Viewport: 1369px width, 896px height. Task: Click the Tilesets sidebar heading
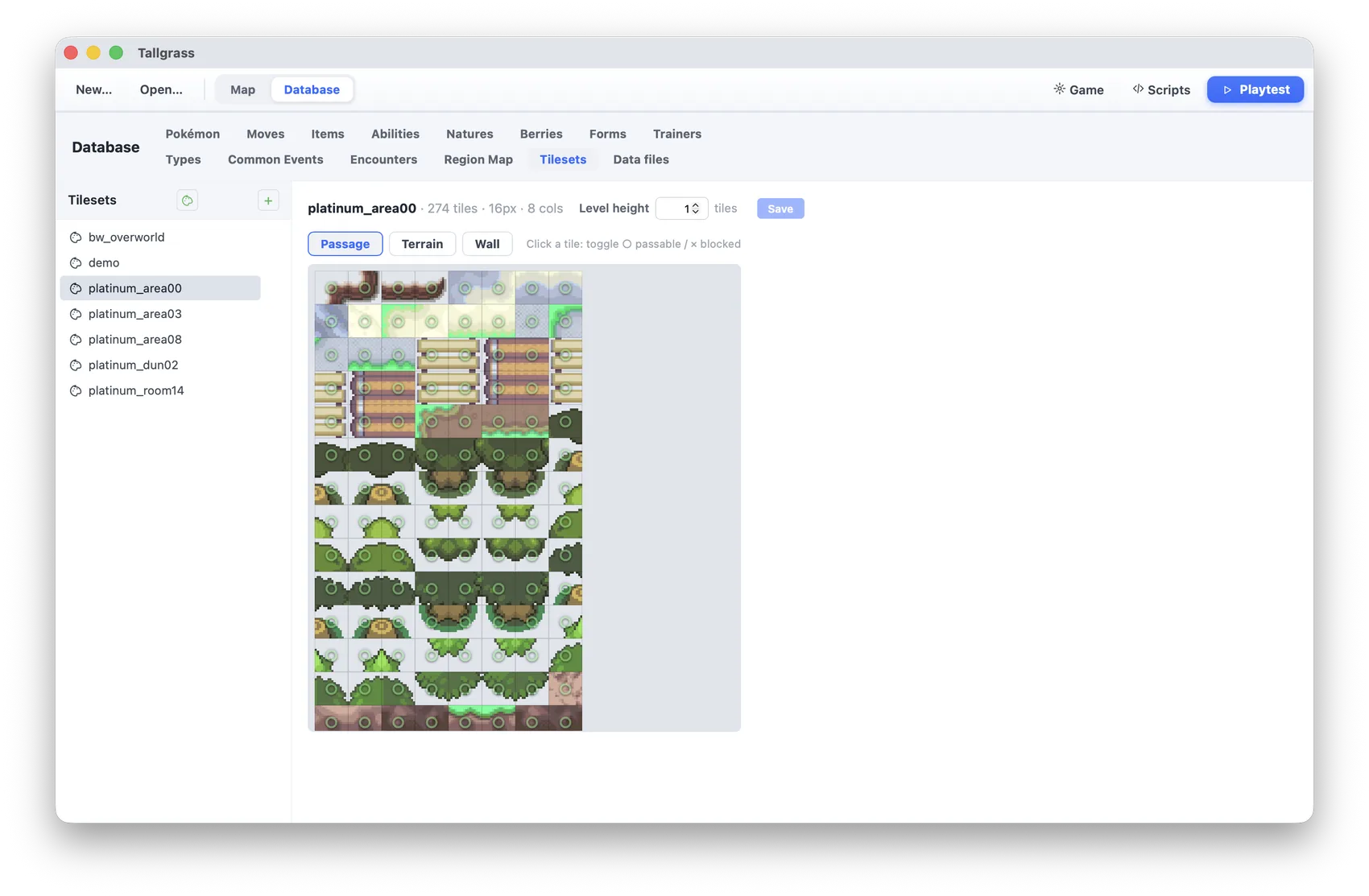point(93,200)
